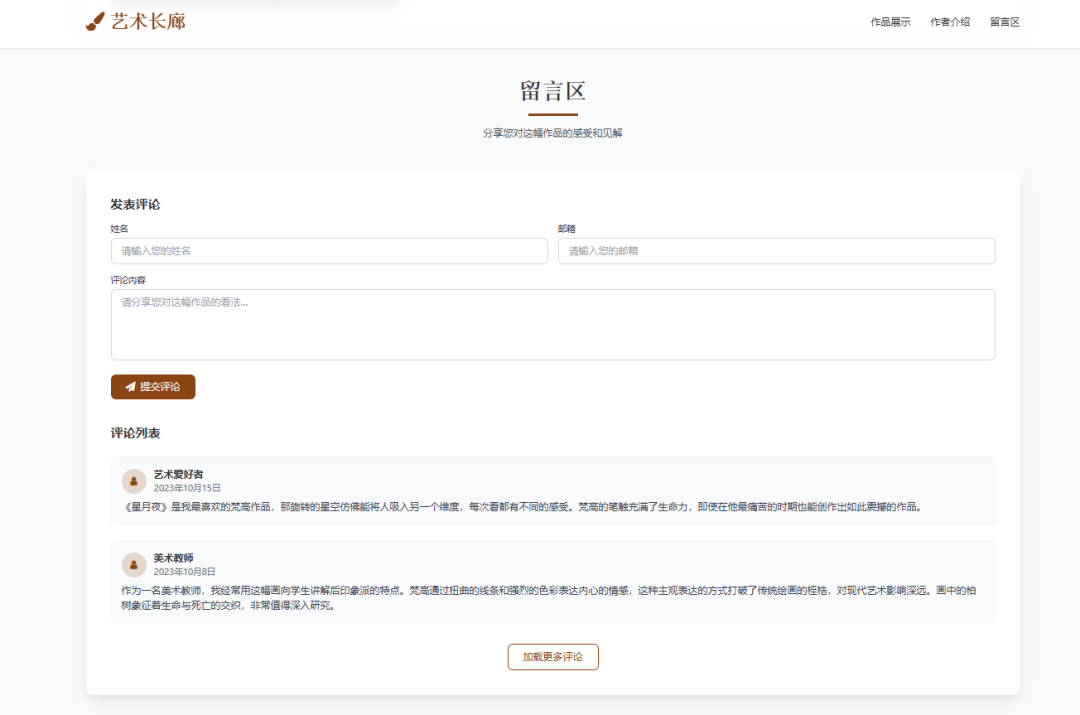
Task: Click the 发表评论 section heading
Action: pos(137,203)
